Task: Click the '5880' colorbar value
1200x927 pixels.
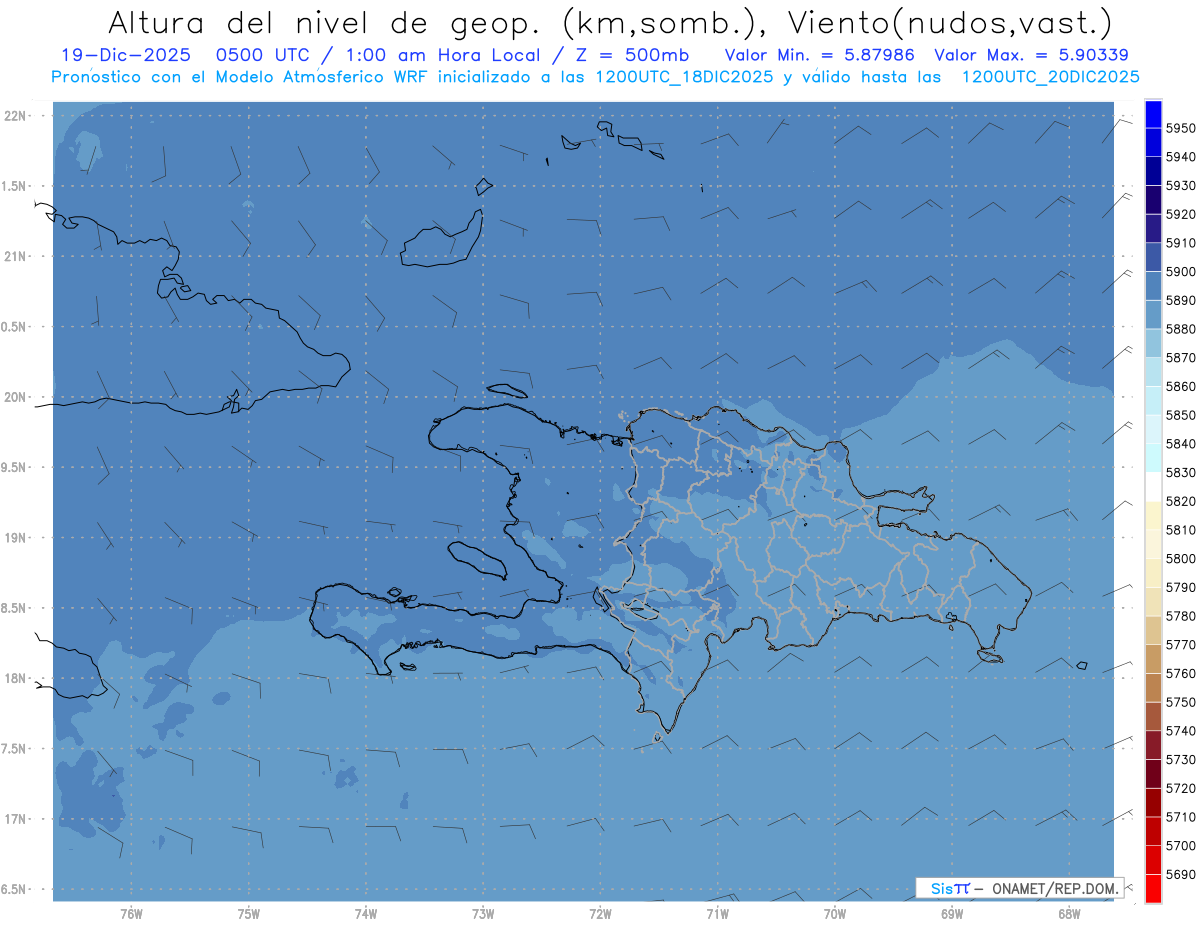Action: [1181, 329]
